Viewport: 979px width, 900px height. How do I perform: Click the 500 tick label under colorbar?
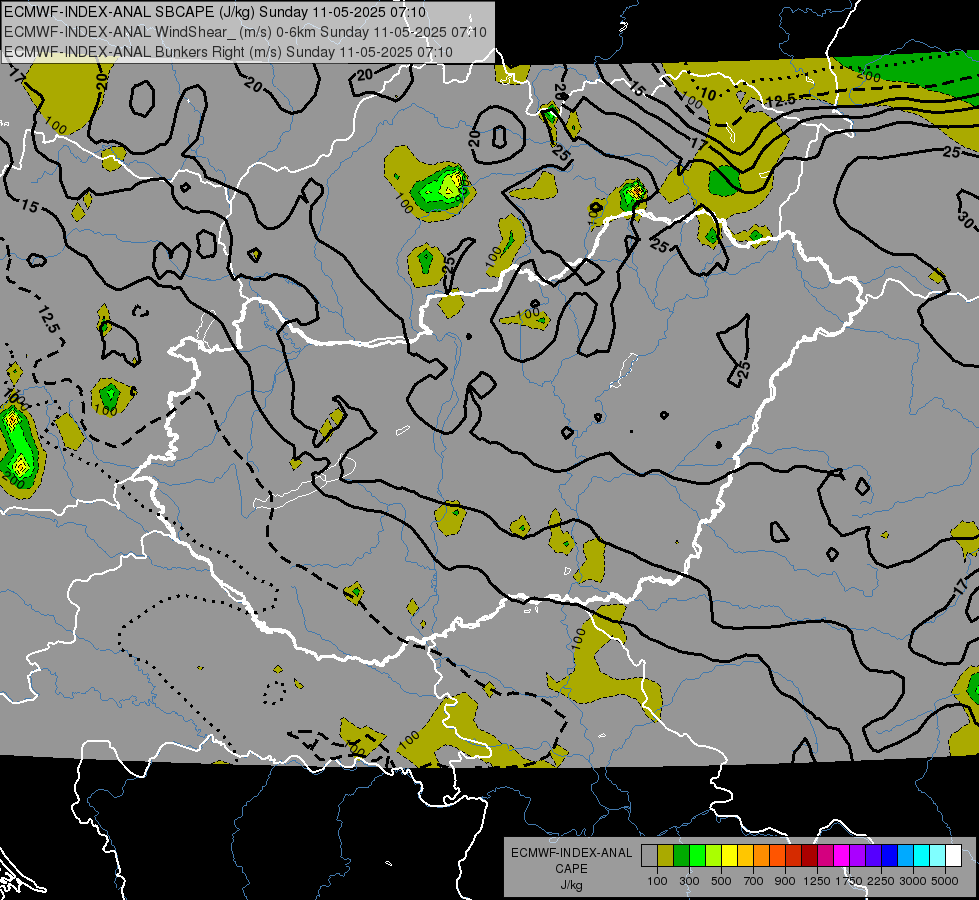pyautogui.click(x=721, y=881)
